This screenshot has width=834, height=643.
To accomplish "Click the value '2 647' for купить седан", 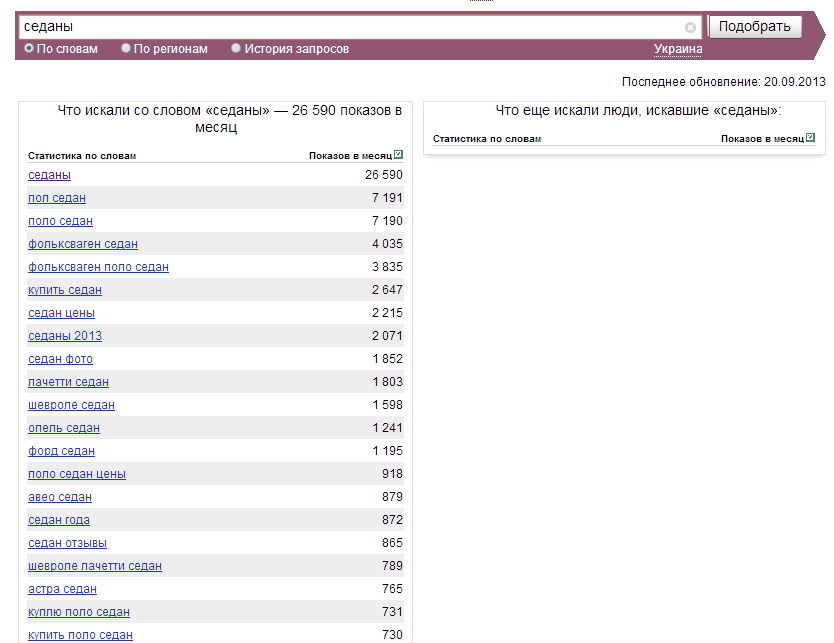I will coord(387,290).
